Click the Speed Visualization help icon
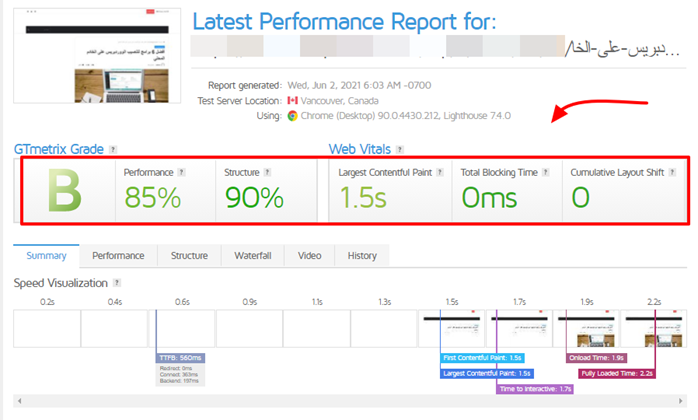Screen dimensions: 698x420 click(x=118, y=284)
